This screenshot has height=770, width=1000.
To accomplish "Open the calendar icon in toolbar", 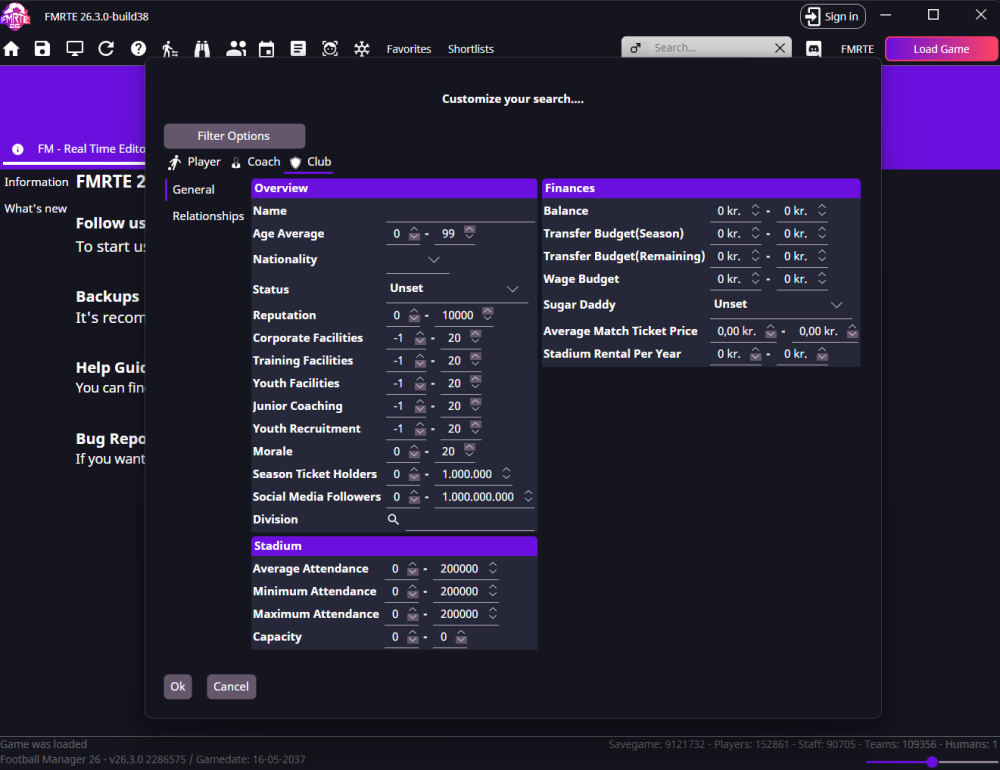I will pyautogui.click(x=267, y=49).
